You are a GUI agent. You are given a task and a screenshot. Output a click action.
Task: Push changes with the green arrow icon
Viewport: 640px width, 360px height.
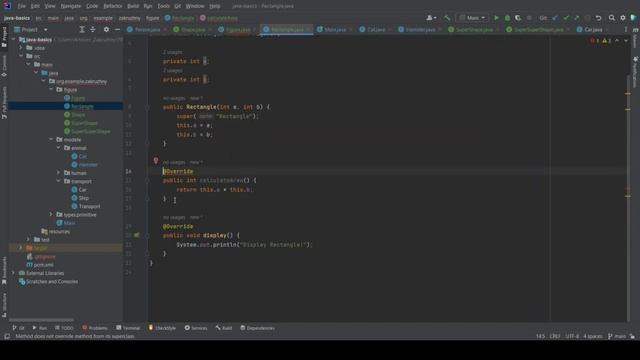click(x=576, y=18)
